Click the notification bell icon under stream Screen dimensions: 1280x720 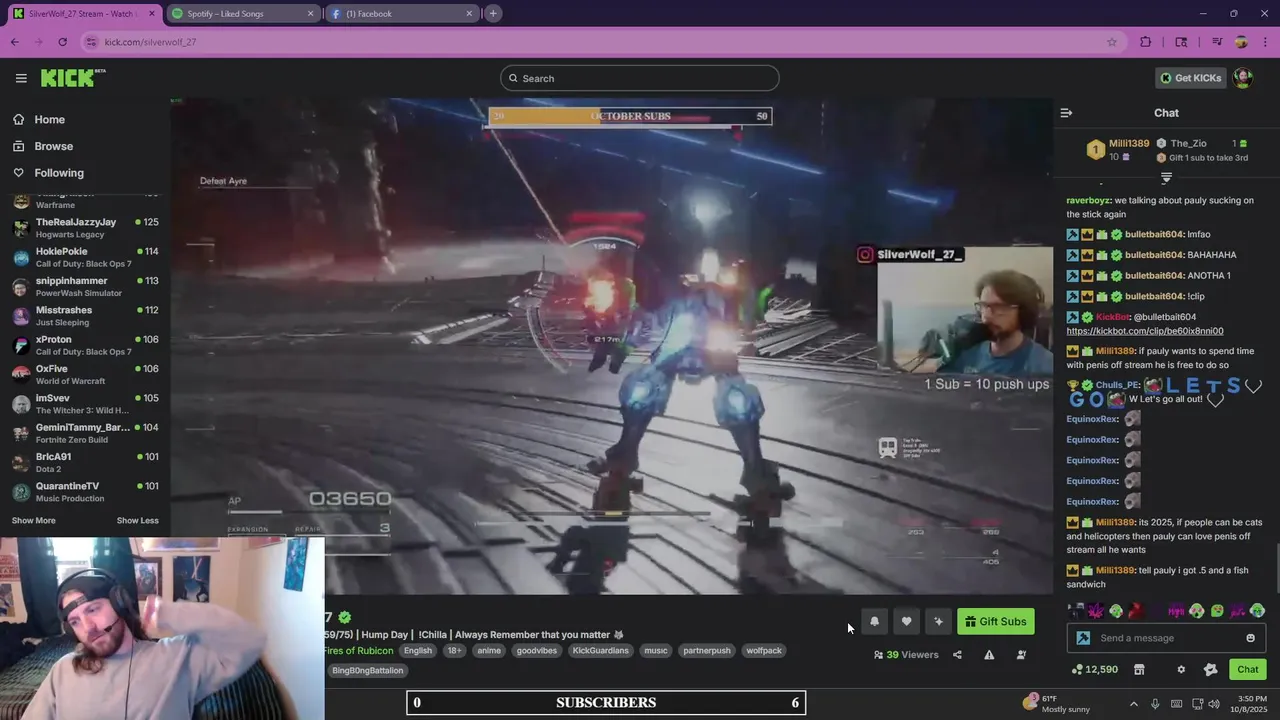click(x=874, y=622)
